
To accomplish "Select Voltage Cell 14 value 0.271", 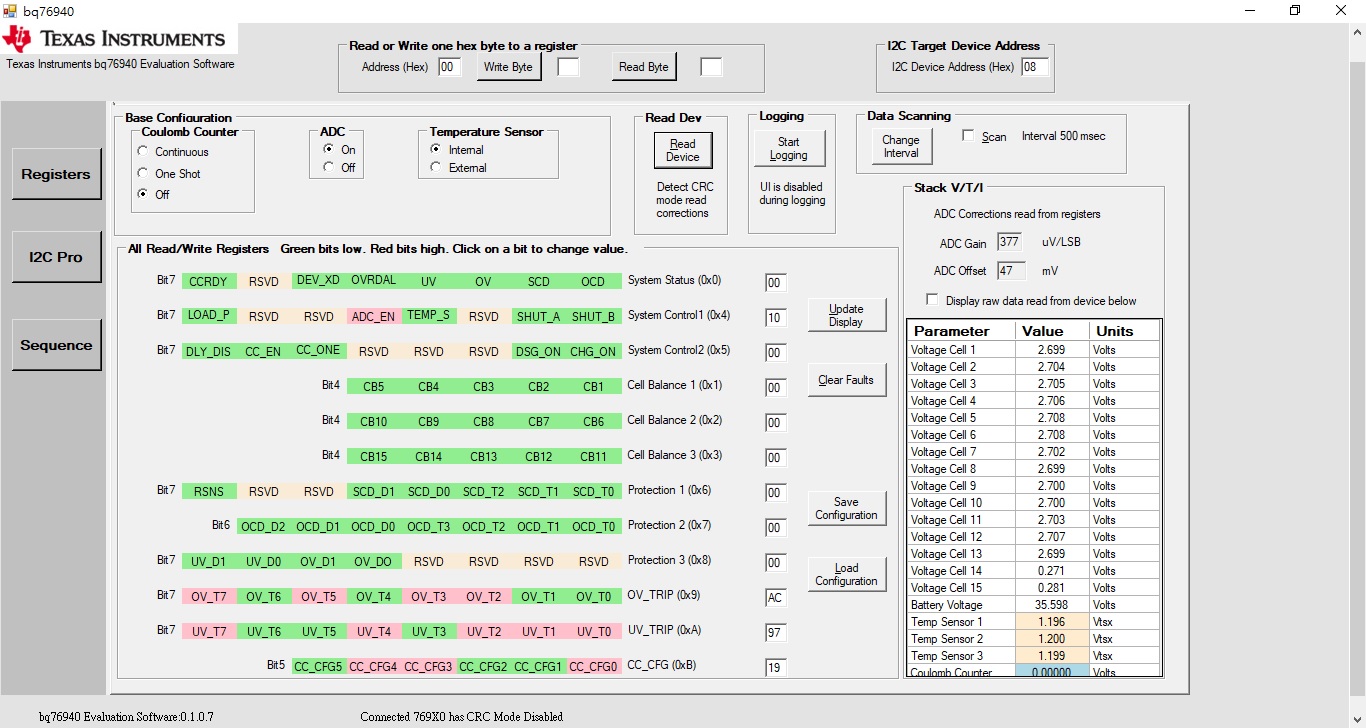I will [1052, 571].
